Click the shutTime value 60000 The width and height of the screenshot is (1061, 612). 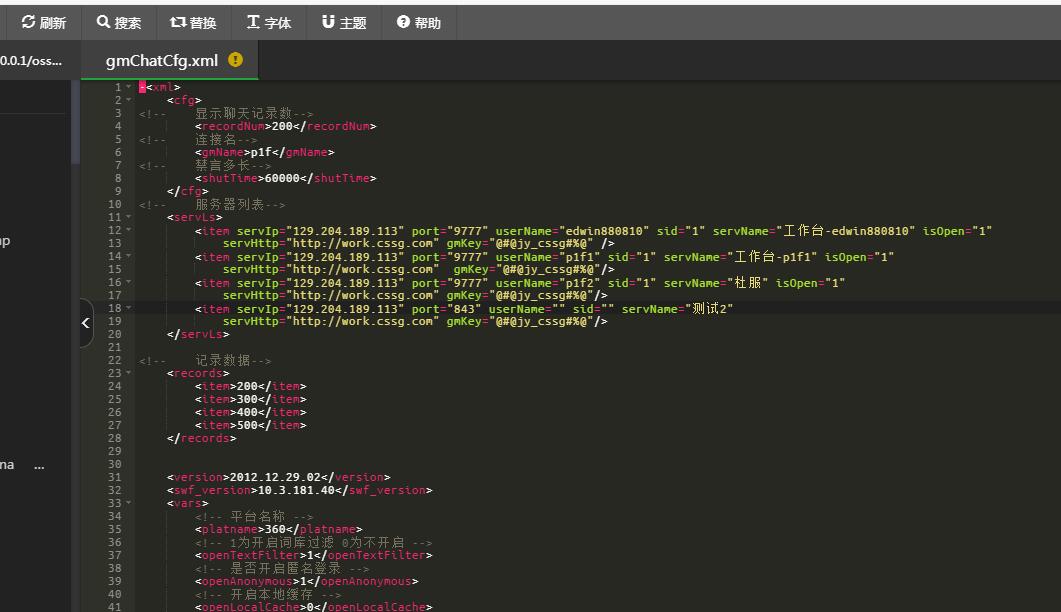click(x=282, y=178)
